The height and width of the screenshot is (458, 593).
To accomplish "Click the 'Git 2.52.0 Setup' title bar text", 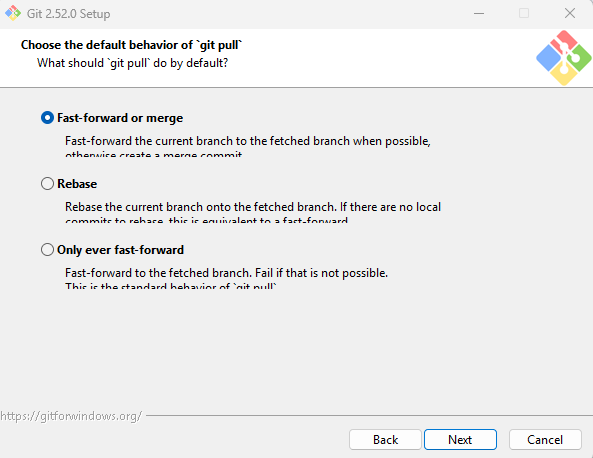I will [x=68, y=14].
